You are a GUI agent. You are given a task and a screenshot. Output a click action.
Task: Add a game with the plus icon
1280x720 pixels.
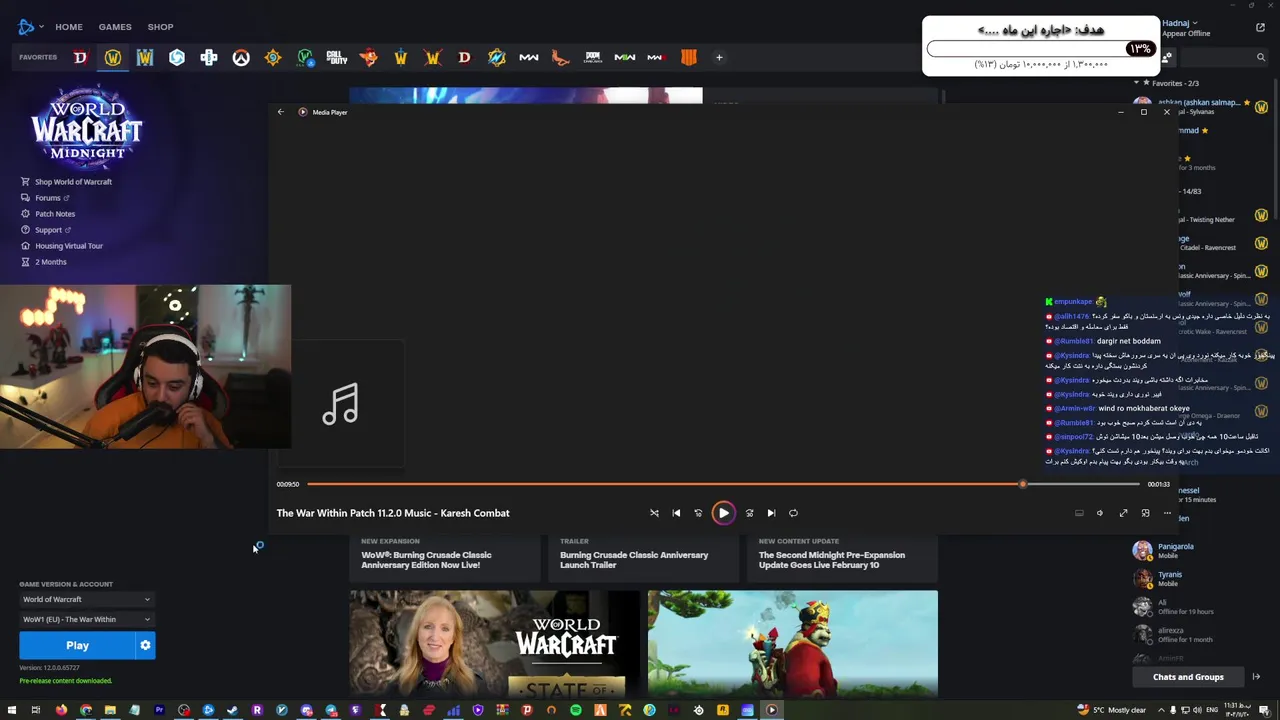click(719, 57)
